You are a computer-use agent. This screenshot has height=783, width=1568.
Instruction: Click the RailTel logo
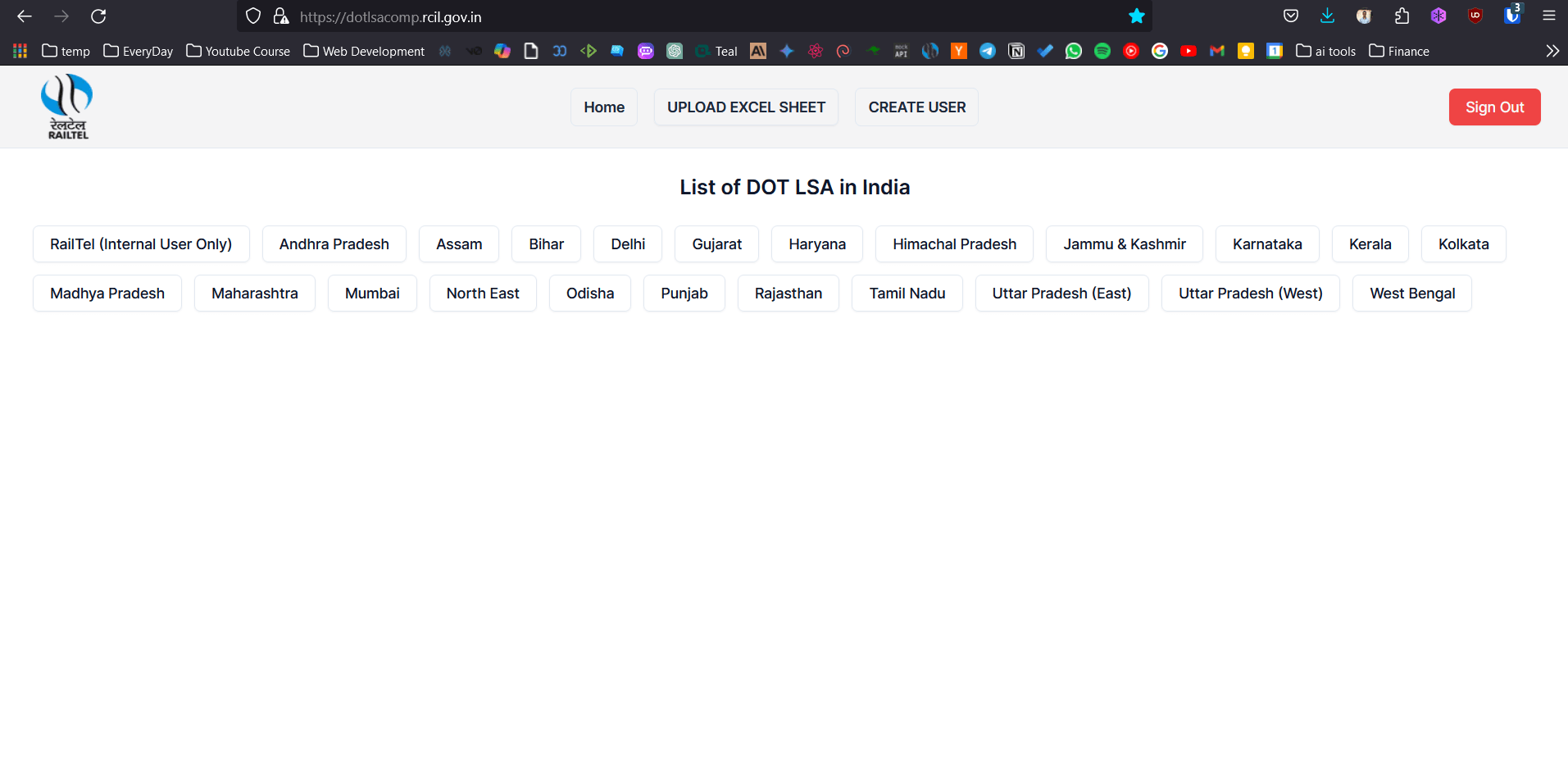[x=67, y=107]
